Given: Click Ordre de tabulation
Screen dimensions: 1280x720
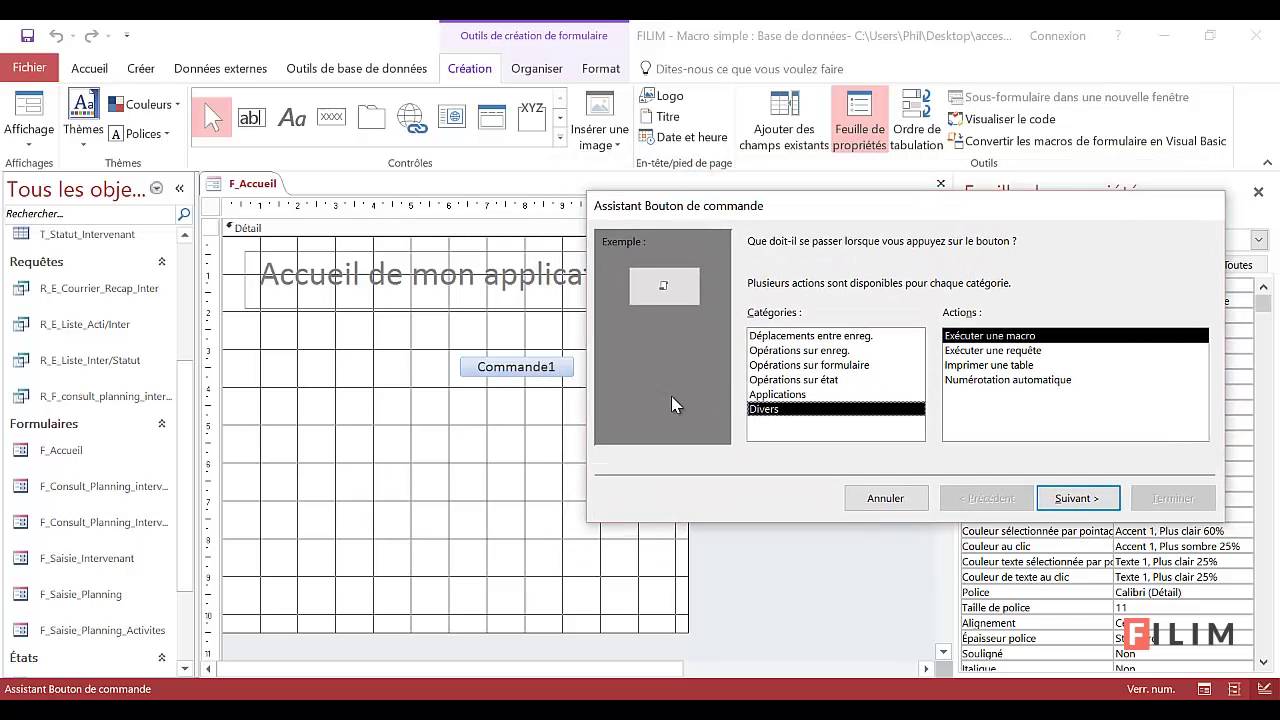Looking at the screenshot, I should coord(917,120).
